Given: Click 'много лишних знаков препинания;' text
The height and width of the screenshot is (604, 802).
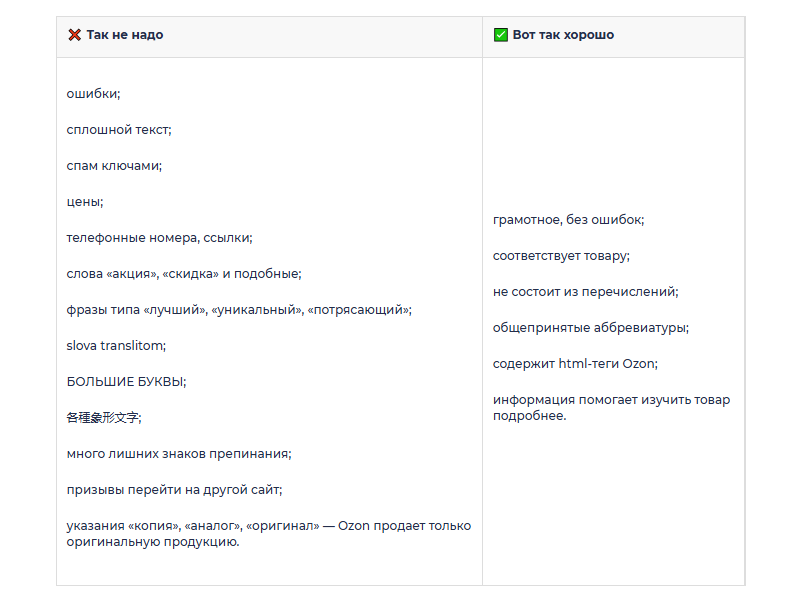Looking at the screenshot, I should (x=178, y=454).
